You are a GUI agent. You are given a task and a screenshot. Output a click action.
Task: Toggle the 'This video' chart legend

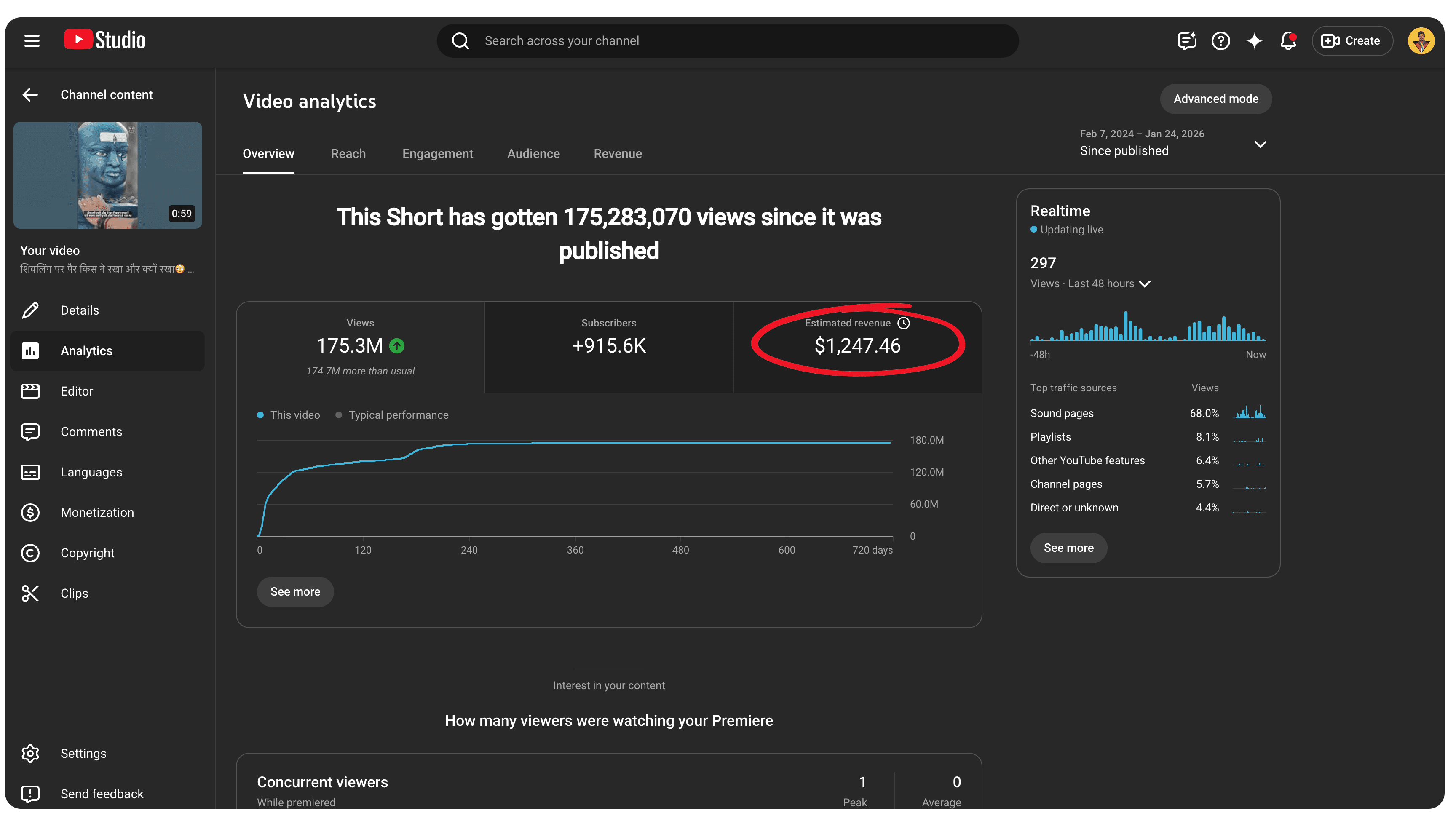(x=288, y=415)
